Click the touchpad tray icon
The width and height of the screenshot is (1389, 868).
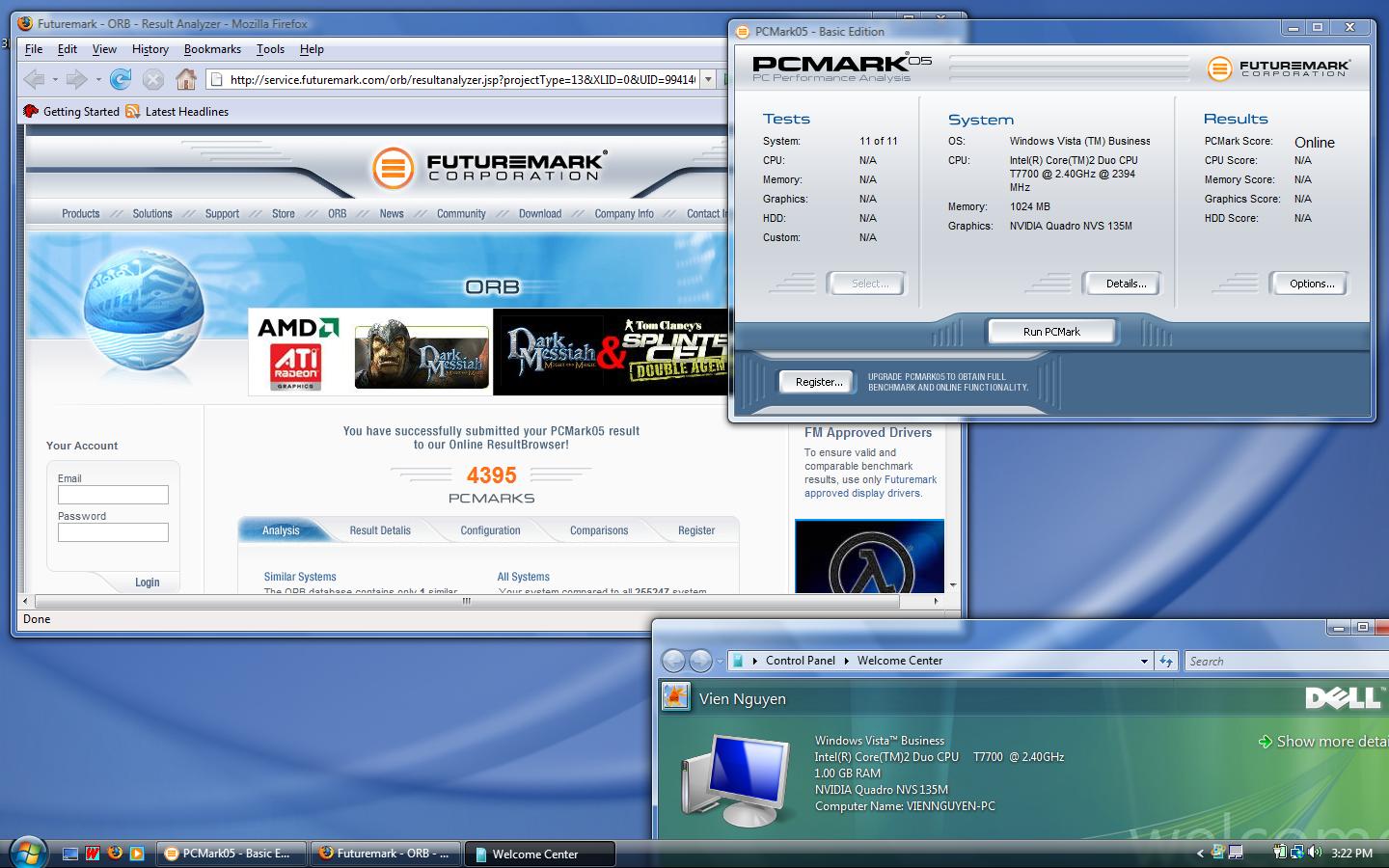click(1236, 852)
